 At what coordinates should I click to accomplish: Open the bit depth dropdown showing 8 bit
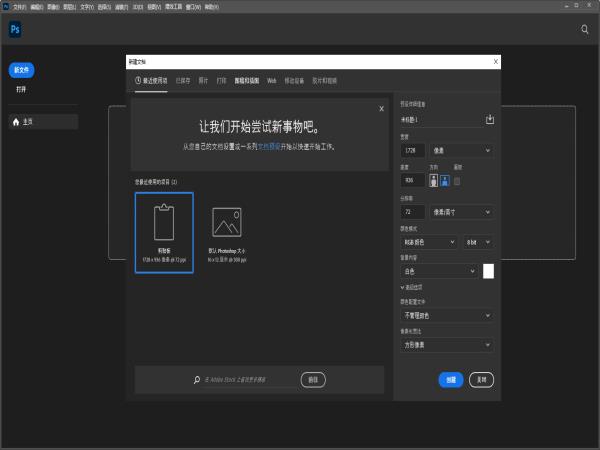pos(478,242)
